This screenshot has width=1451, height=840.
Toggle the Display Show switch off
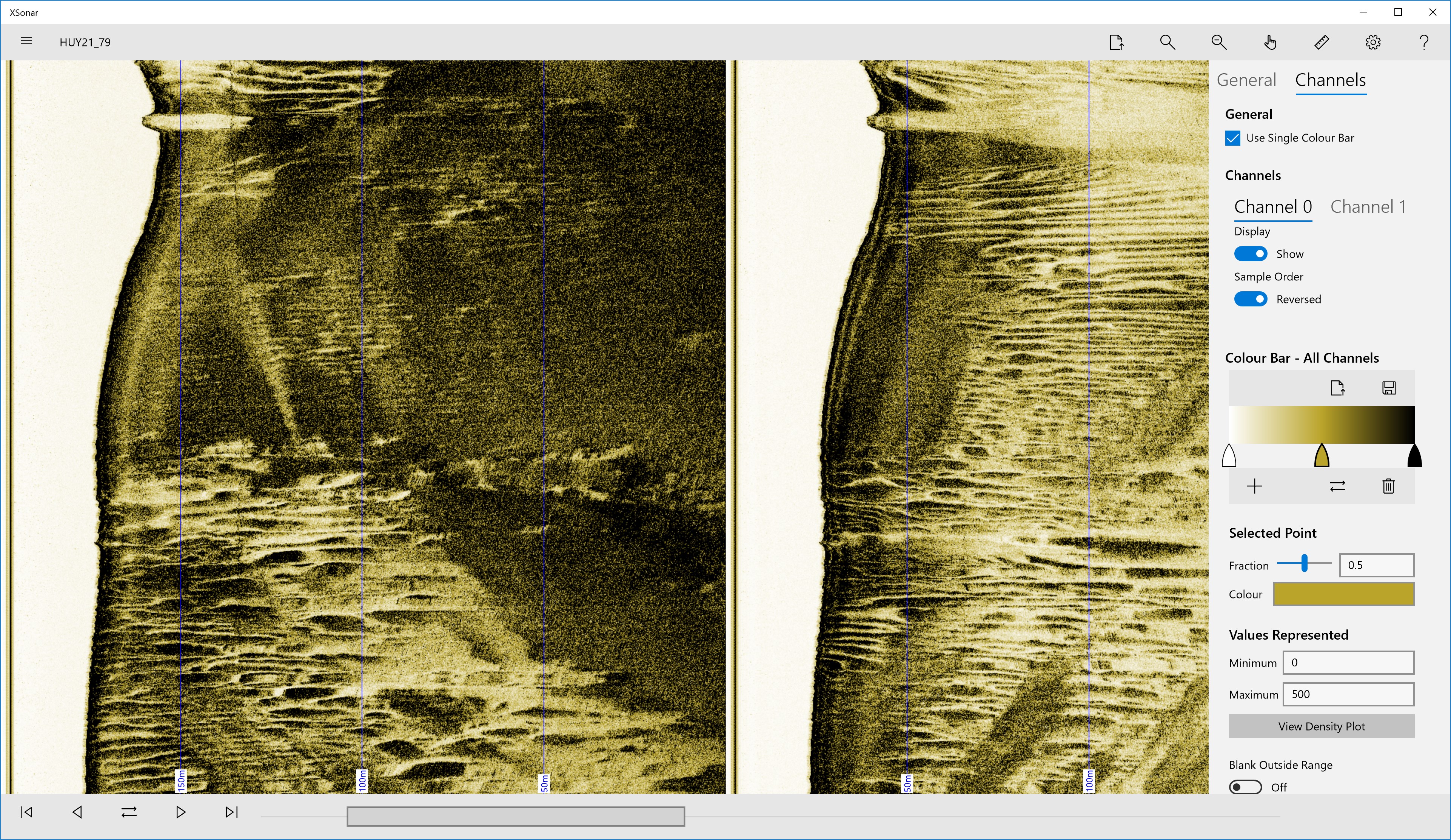1250,254
